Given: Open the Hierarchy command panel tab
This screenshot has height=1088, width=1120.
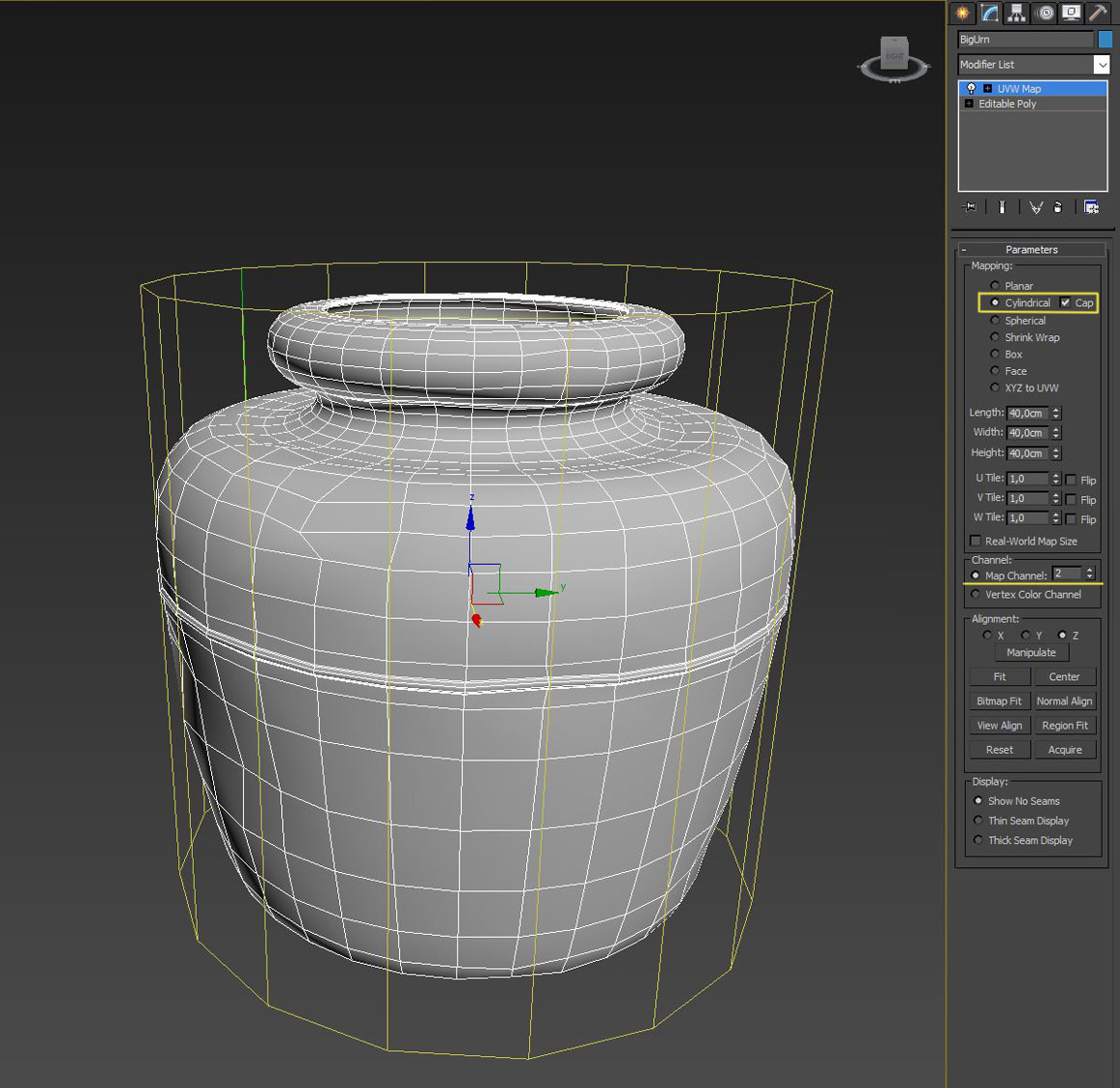Looking at the screenshot, I should pos(1016,13).
